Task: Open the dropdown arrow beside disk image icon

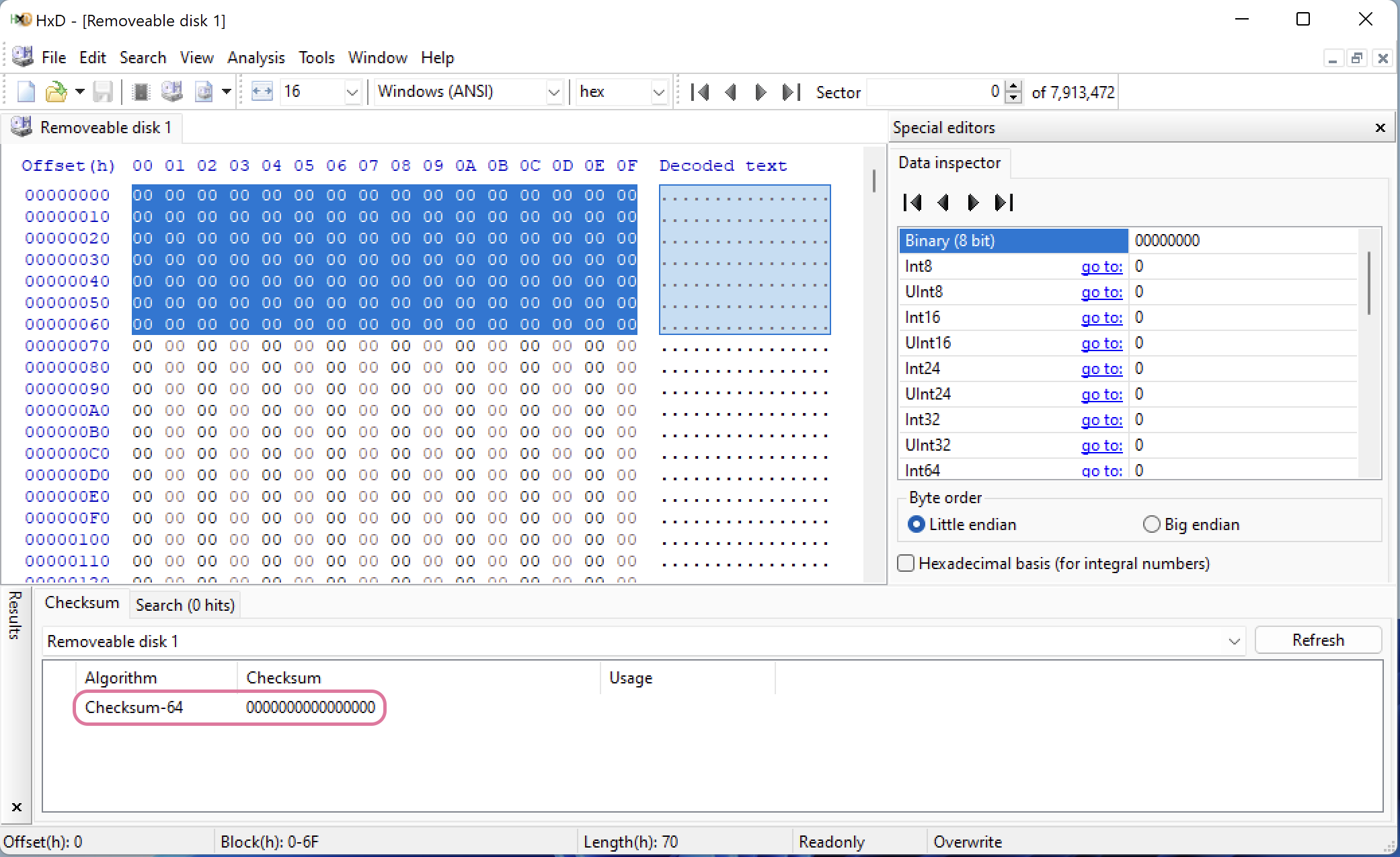Action: [227, 91]
